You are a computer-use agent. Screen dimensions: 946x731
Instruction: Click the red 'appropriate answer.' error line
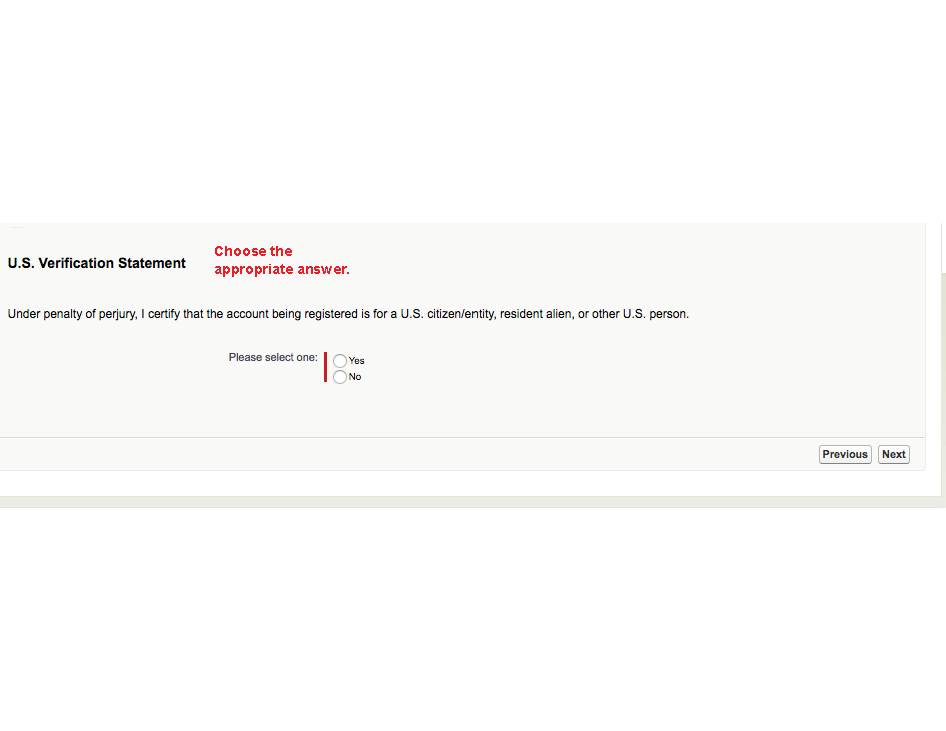click(x=281, y=269)
